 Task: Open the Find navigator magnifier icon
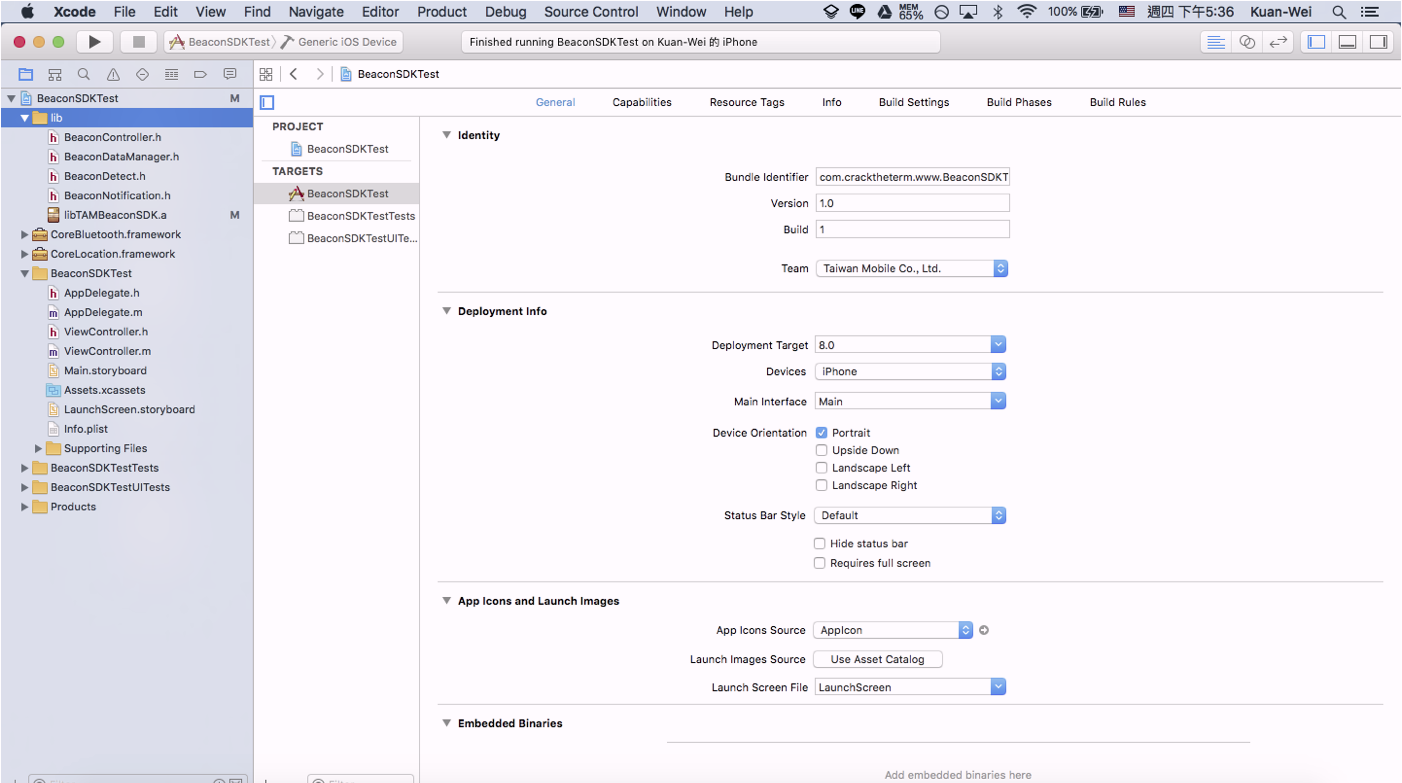click(x=84, y=74)
